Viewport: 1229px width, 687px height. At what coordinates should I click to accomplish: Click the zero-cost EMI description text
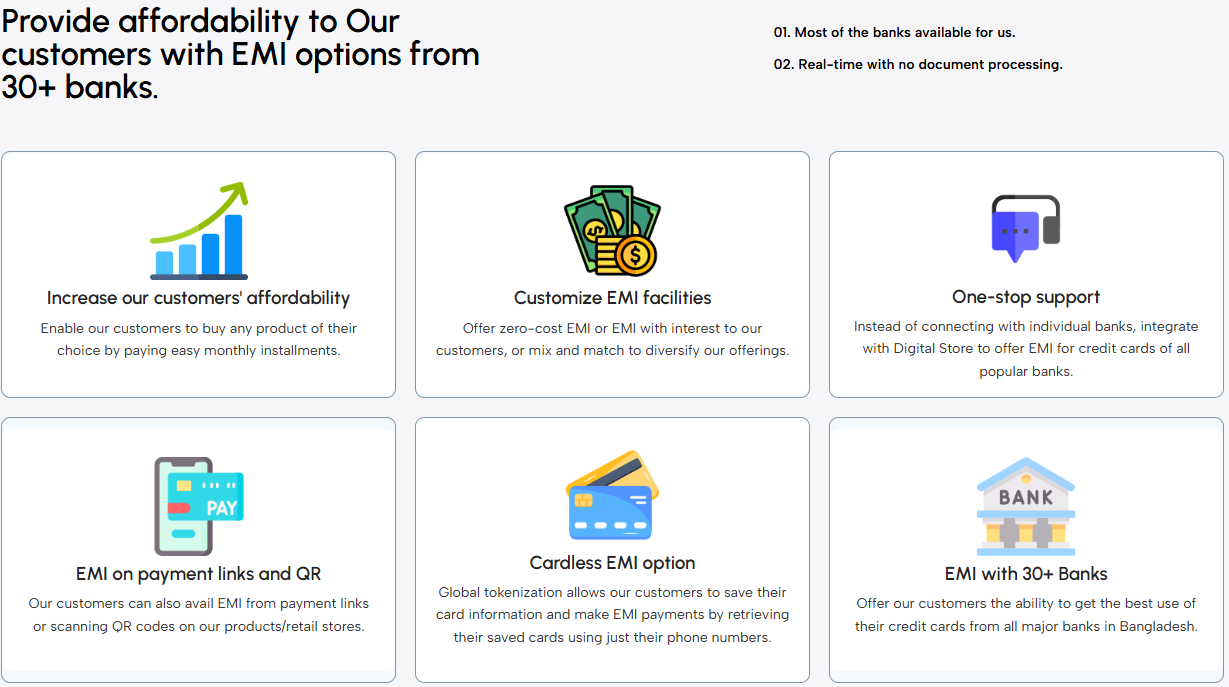tap(613, 339)
